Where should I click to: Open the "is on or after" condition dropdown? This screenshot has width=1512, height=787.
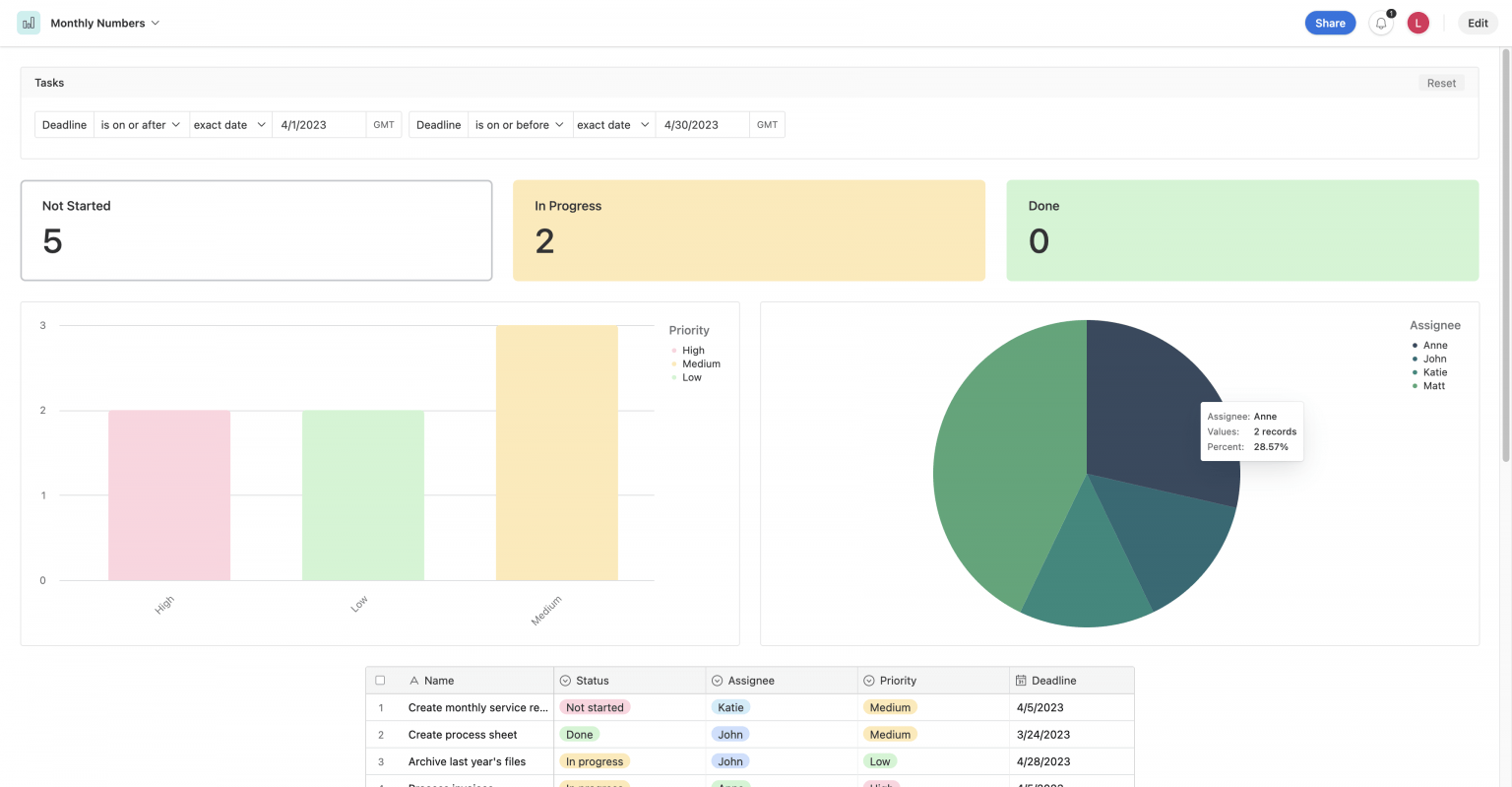140,124
